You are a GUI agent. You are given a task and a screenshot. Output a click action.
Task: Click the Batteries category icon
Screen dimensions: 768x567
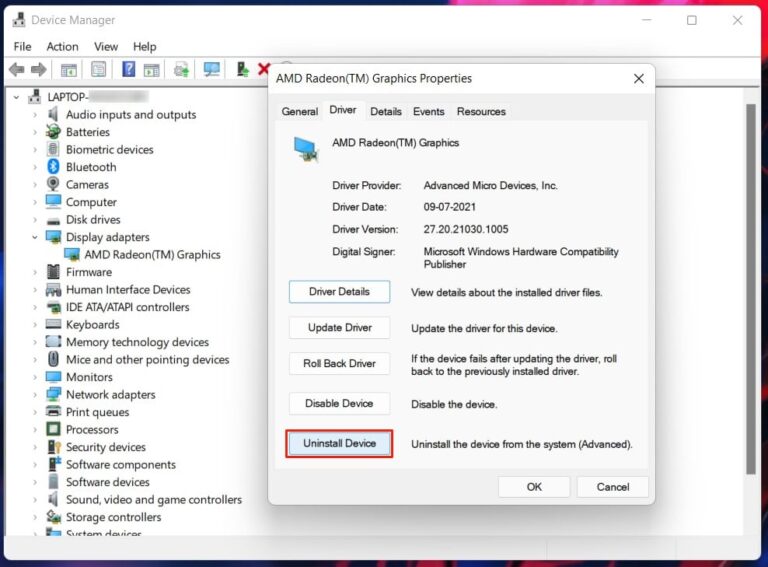click(53, 132)
